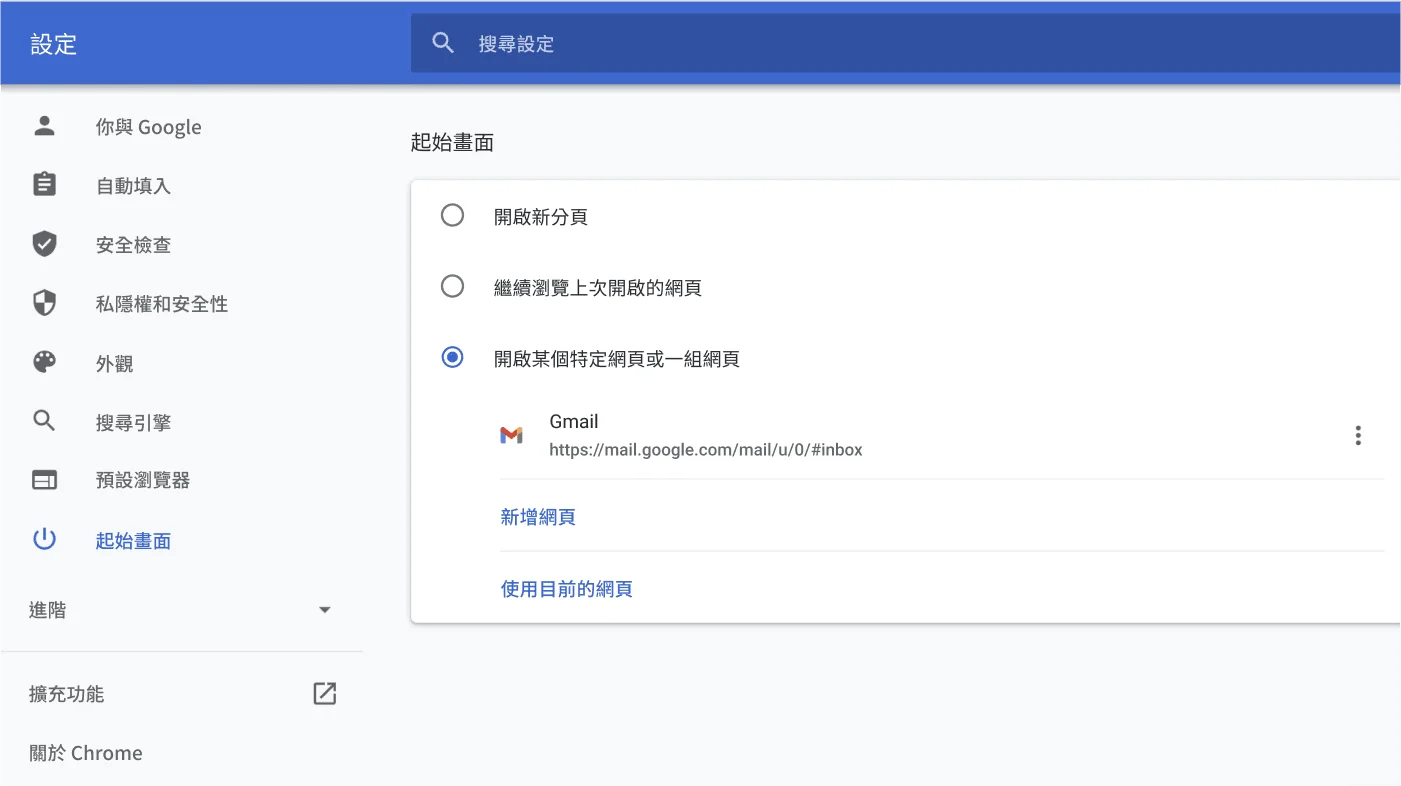Click the 新增網頁 link
1401x786 pixels.
click(x=538, y=516)
